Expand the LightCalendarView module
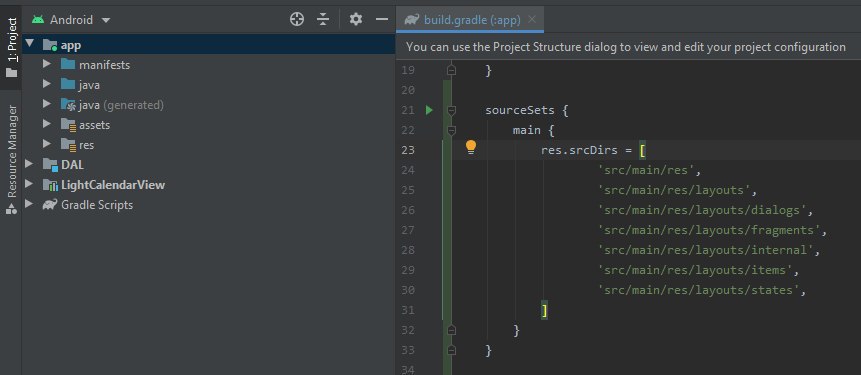This screenshot has width=861, height=375. (29, 184)
